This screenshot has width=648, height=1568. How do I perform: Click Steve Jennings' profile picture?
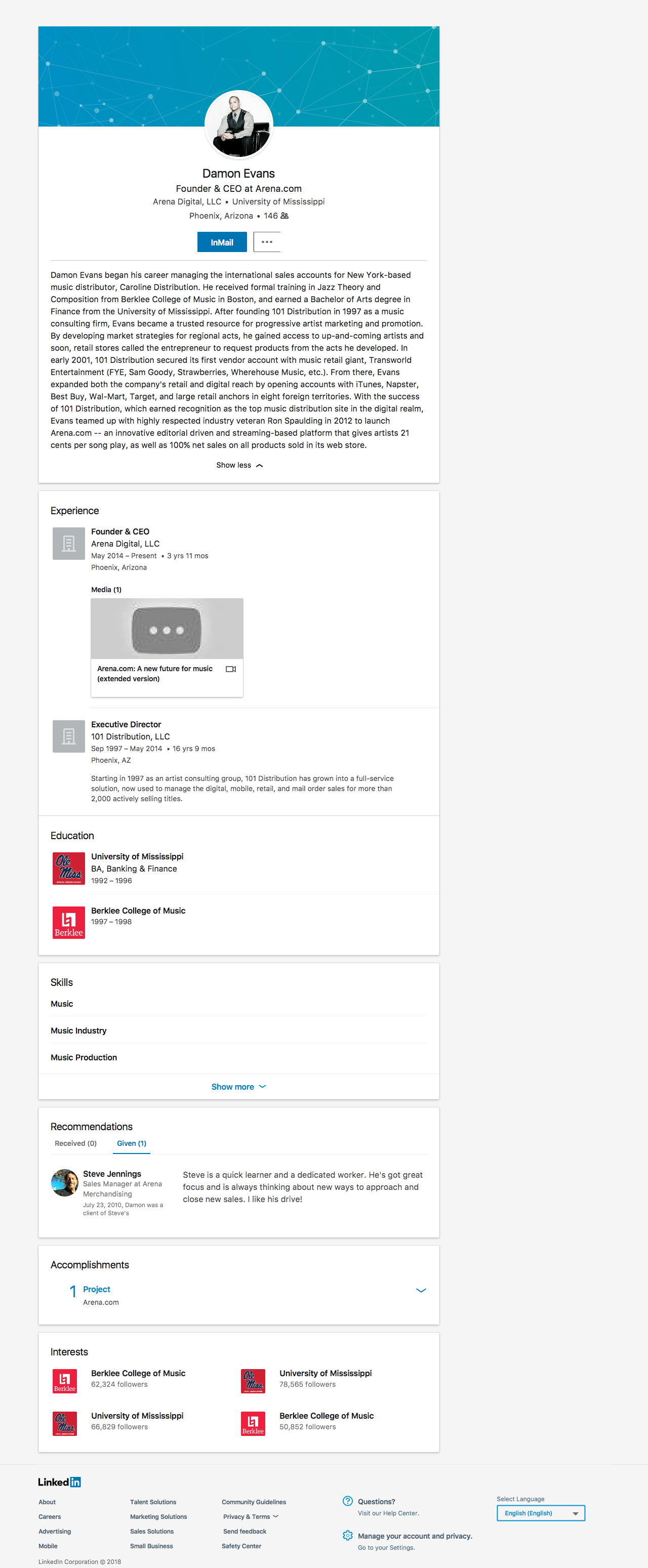pos(65,1183)
